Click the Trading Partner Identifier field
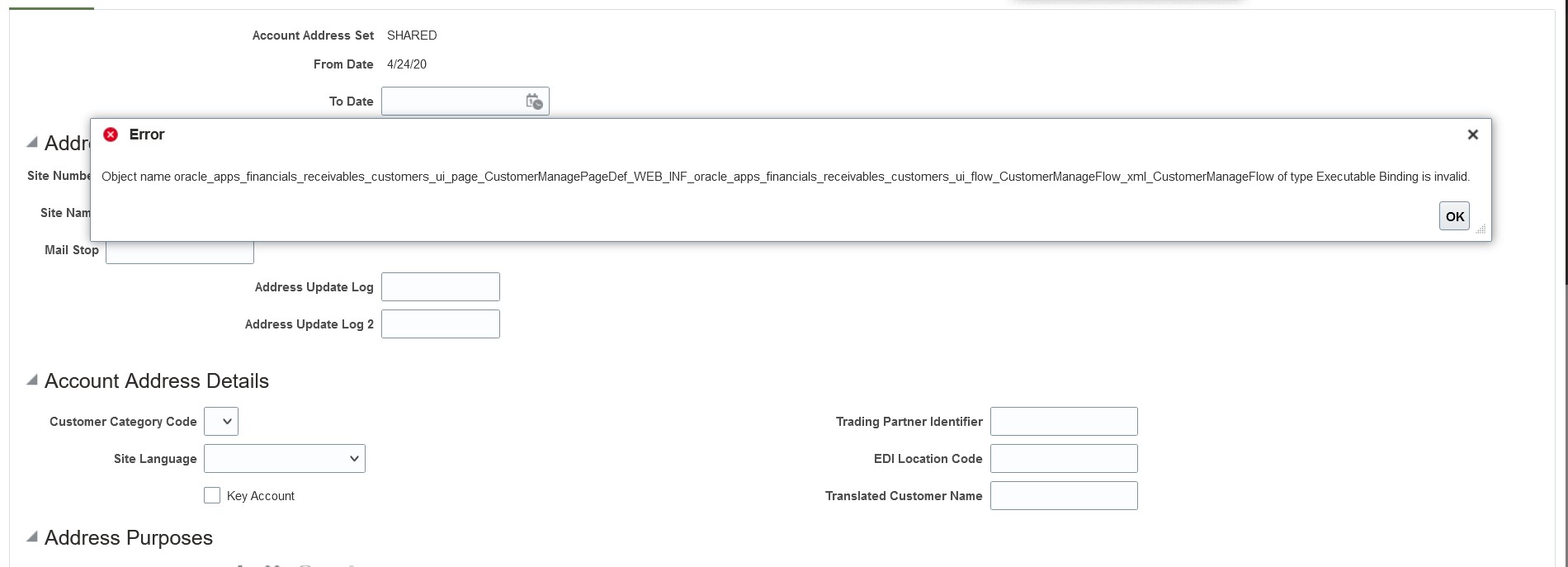1568x567 pixels. click(x=1064, y=422)
